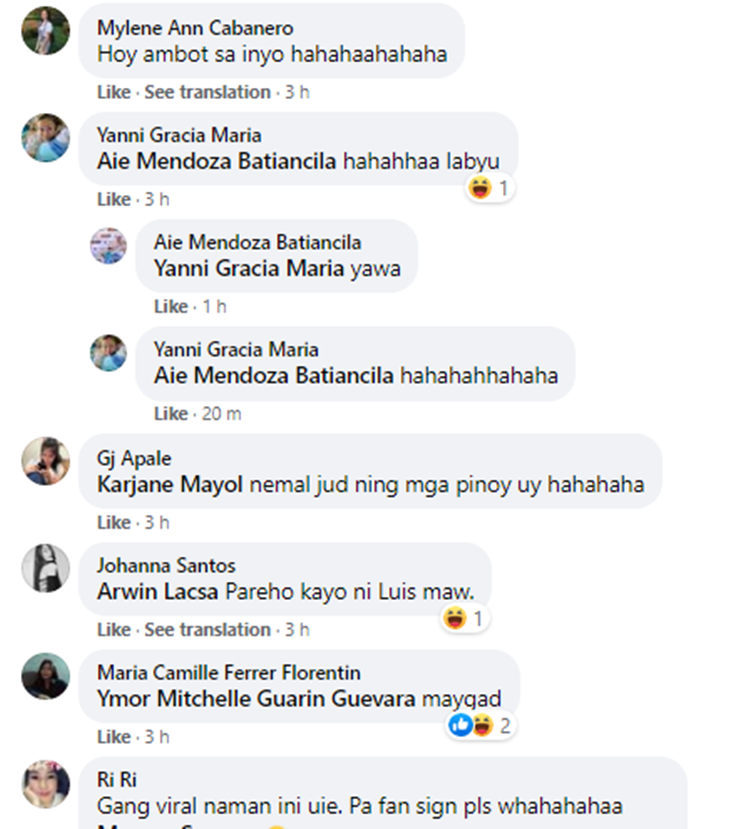Open Mylene Ann Cabanero's profile picture
This screenshot has width=750, height=829.
tap(45, 30)
